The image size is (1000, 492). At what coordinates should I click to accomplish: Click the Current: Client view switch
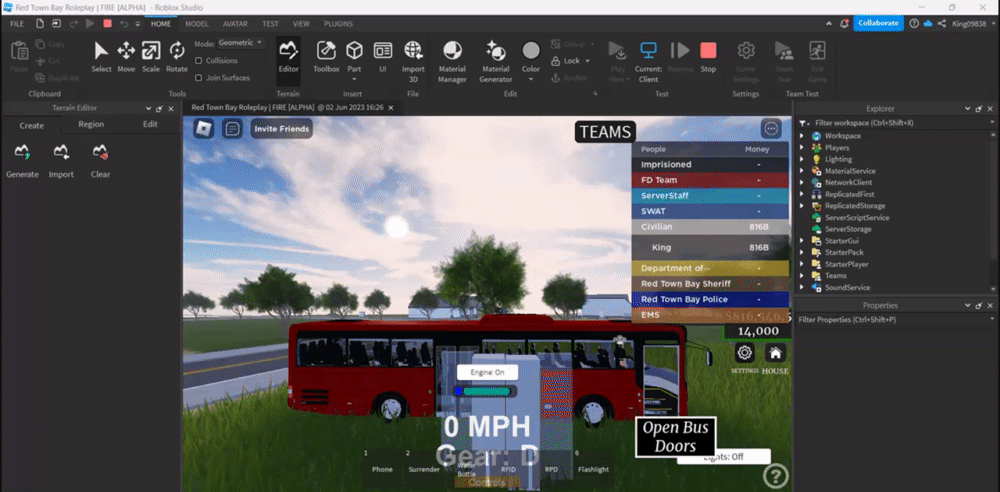tap(648, 61)
